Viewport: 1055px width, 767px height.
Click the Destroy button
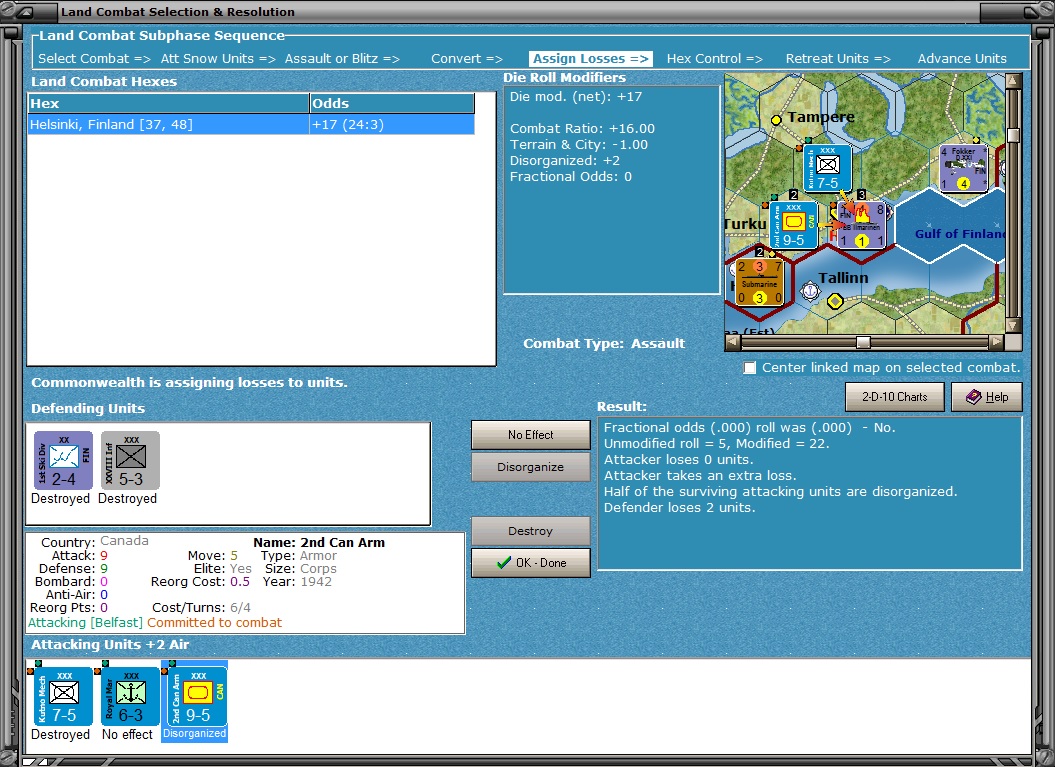click(x=531, y=531)
